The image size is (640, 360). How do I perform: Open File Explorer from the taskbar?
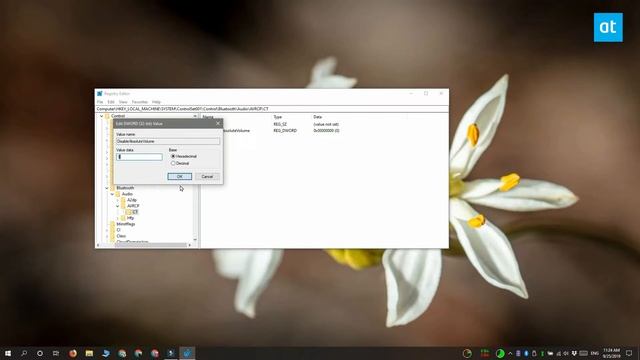point(89,353)
